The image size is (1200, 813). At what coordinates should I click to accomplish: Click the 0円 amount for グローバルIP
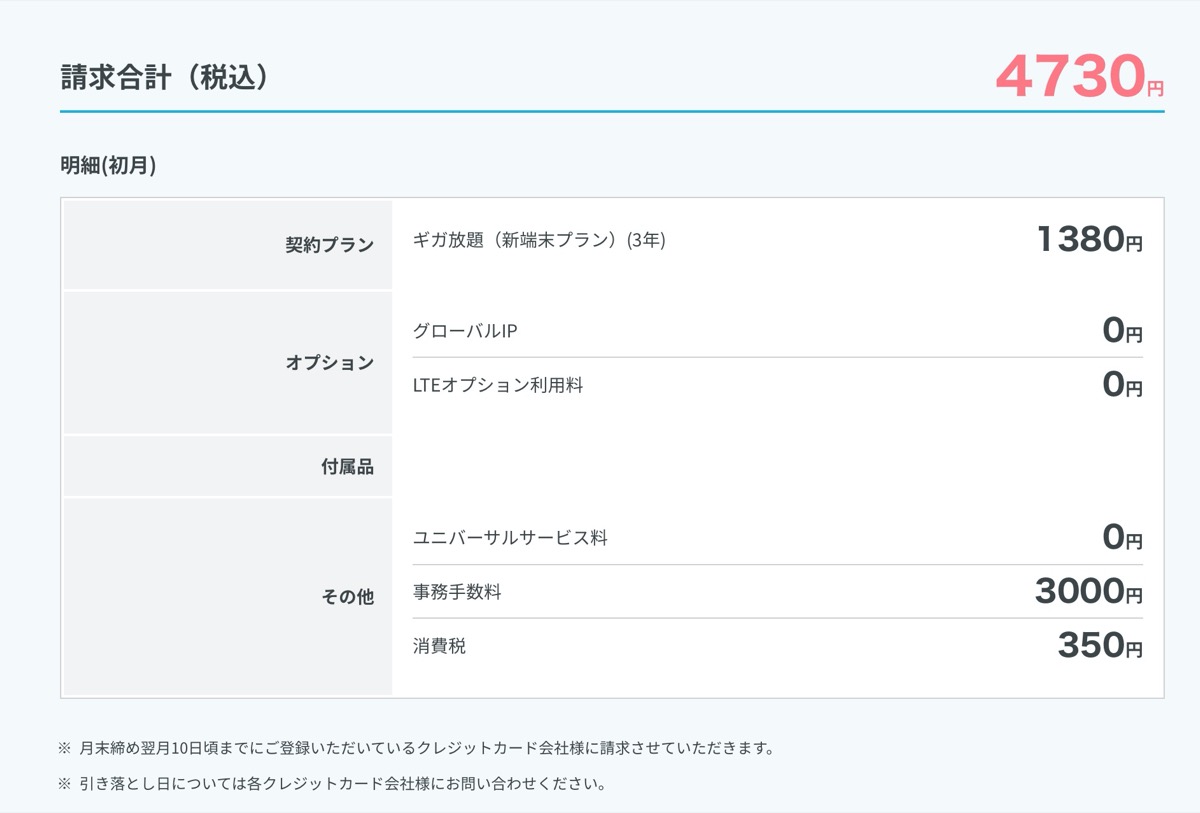(1122, 331)
